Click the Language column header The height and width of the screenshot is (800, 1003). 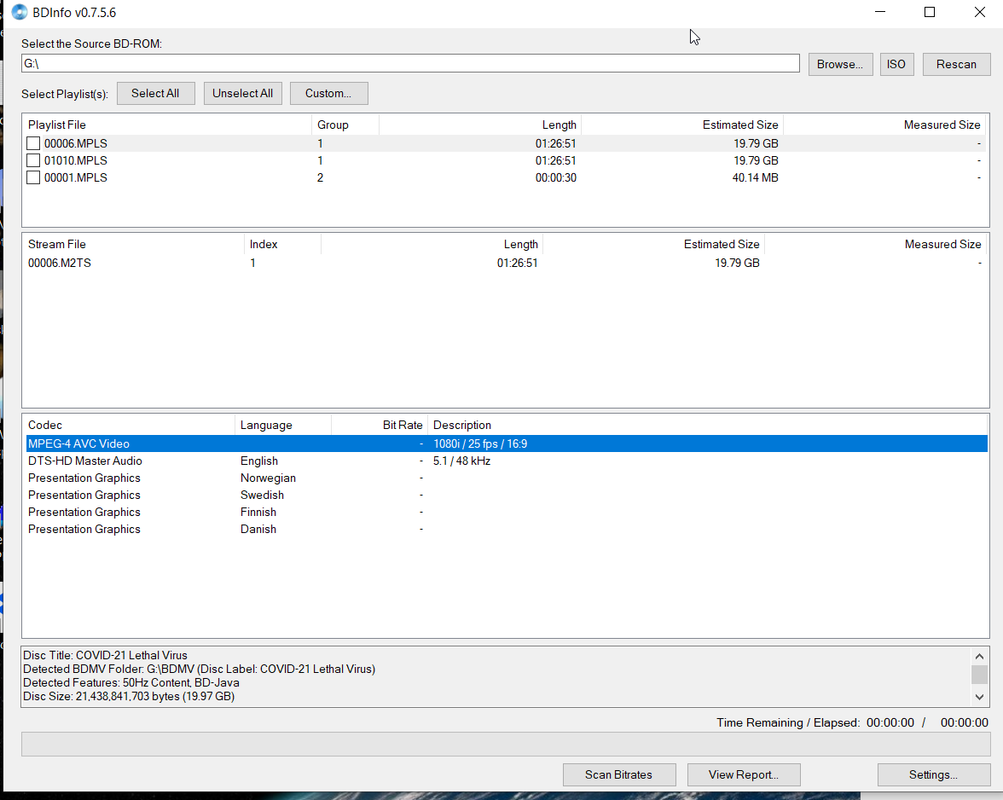tap(283, 425)
